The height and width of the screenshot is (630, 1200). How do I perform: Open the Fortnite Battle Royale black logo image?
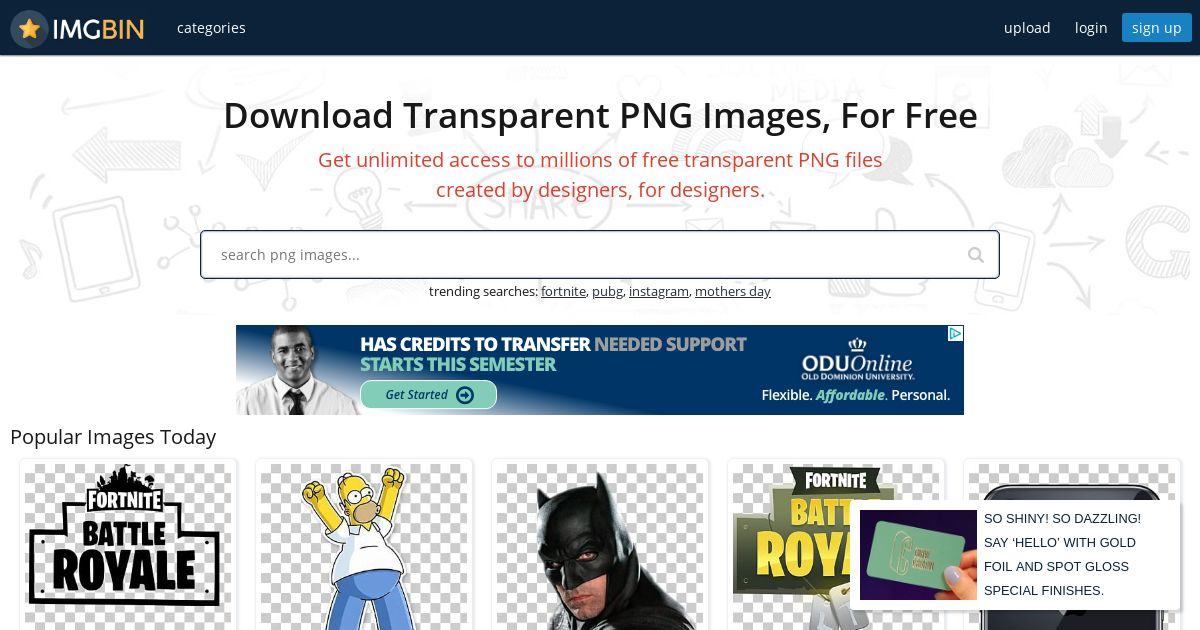coord(128,544)
